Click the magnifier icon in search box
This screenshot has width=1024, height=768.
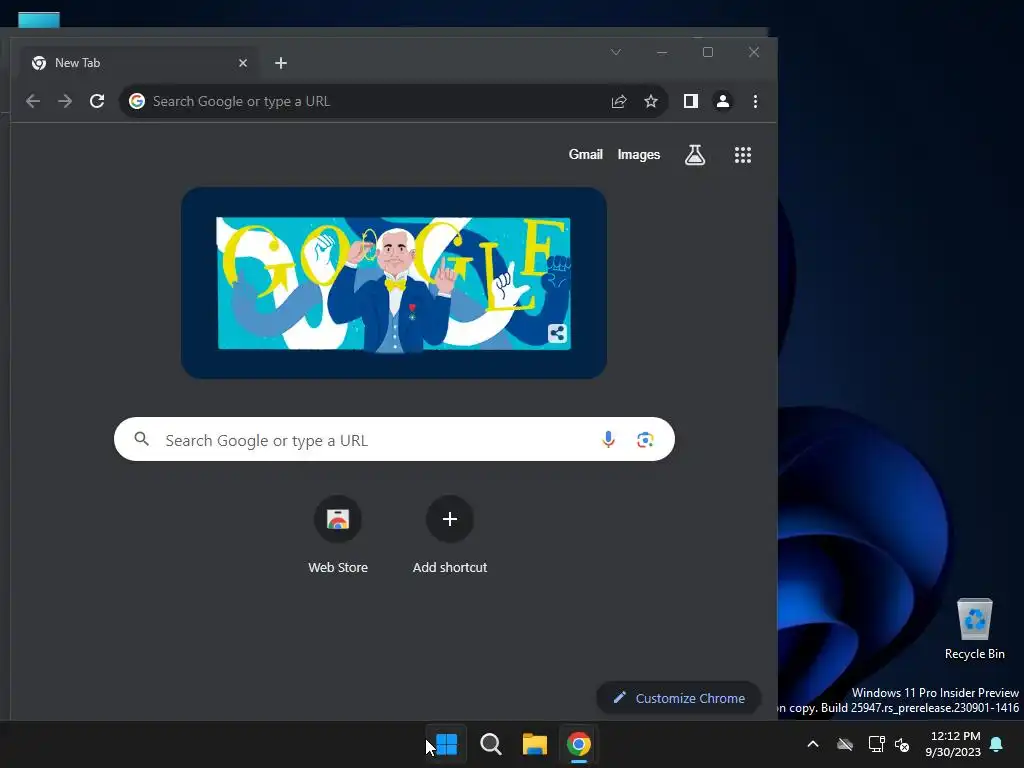[142, 439]
